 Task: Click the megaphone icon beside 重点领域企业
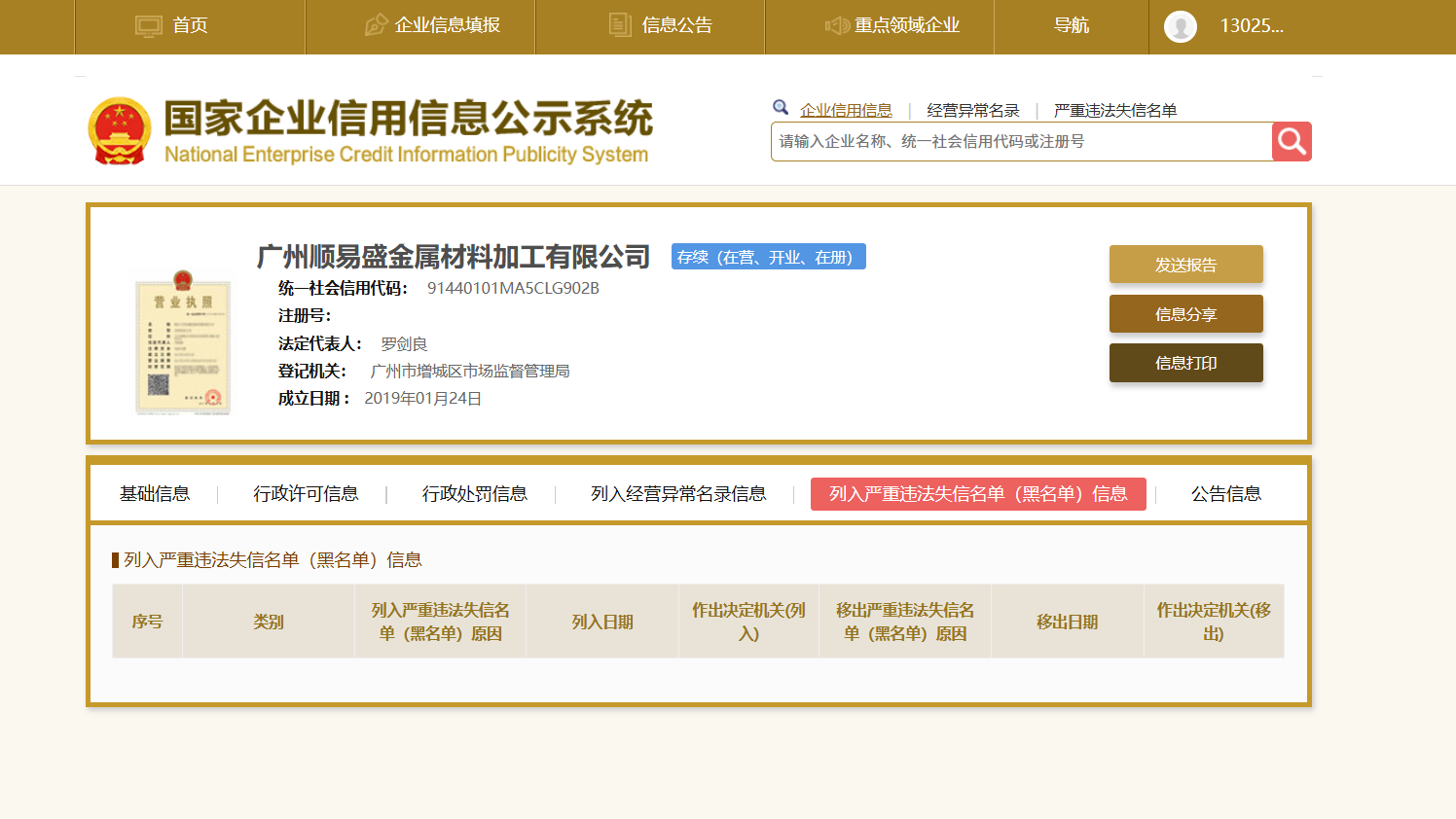pos(836,26)
